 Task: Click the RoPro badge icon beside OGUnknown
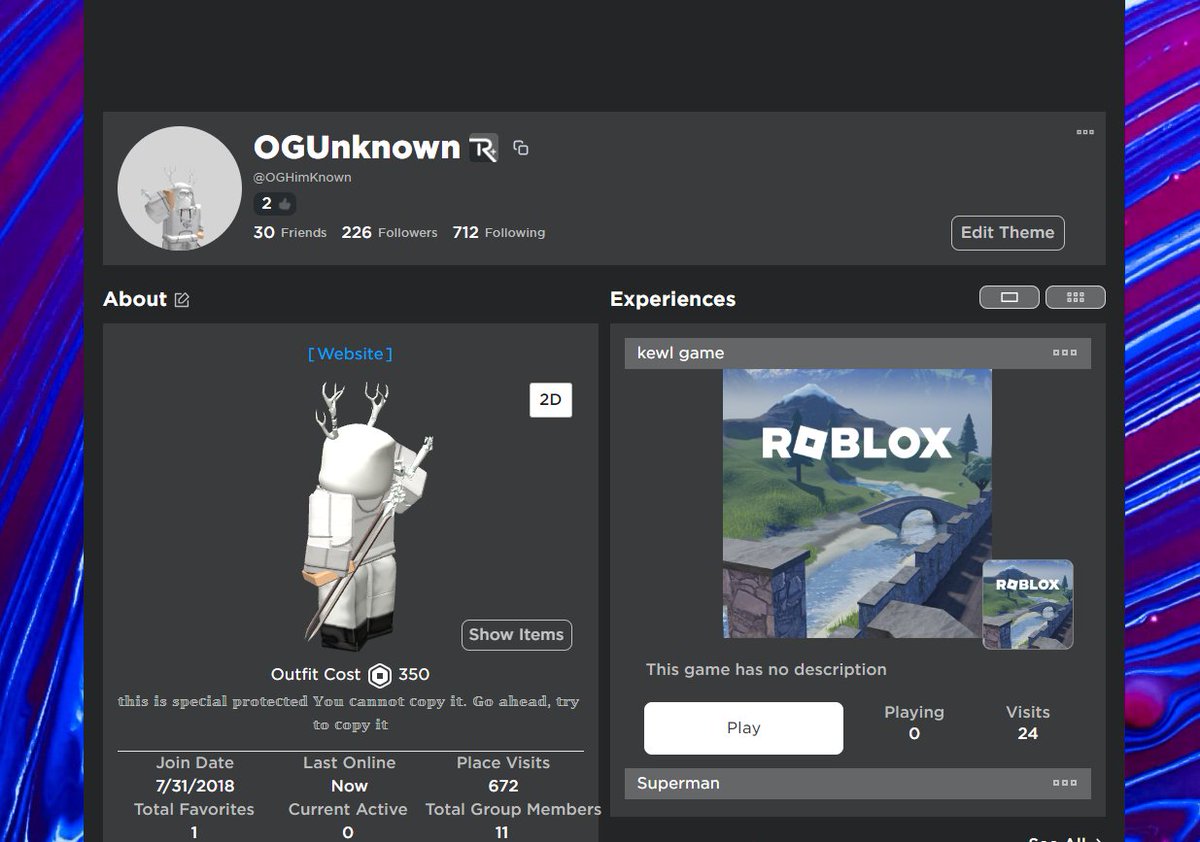(483, 148)
